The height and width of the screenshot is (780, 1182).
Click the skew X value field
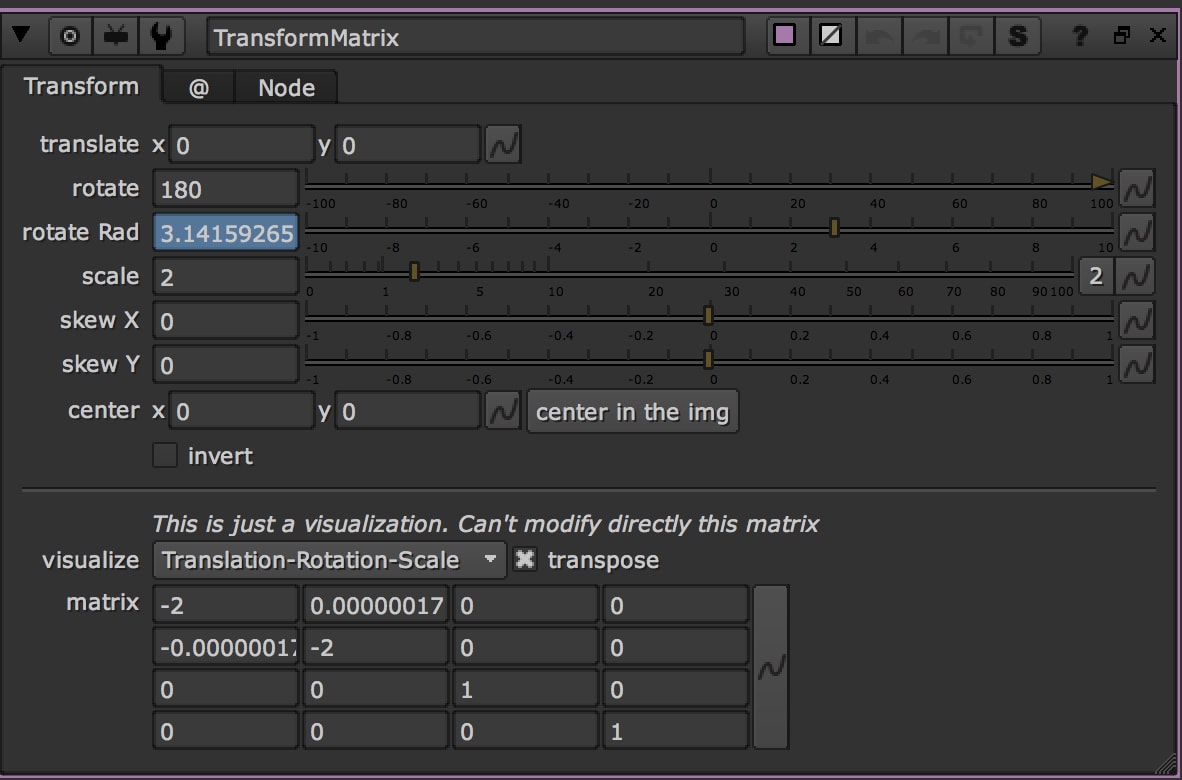click(x=225, y=321)
